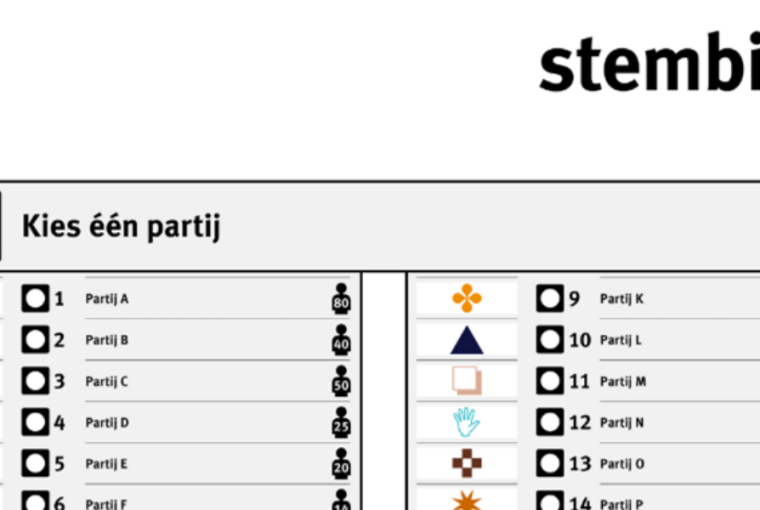The width and height of the screenshot is (760, 510).
Task: Click the person icon labeled 20
Action: pyautogui.click(x=341, y=463)
